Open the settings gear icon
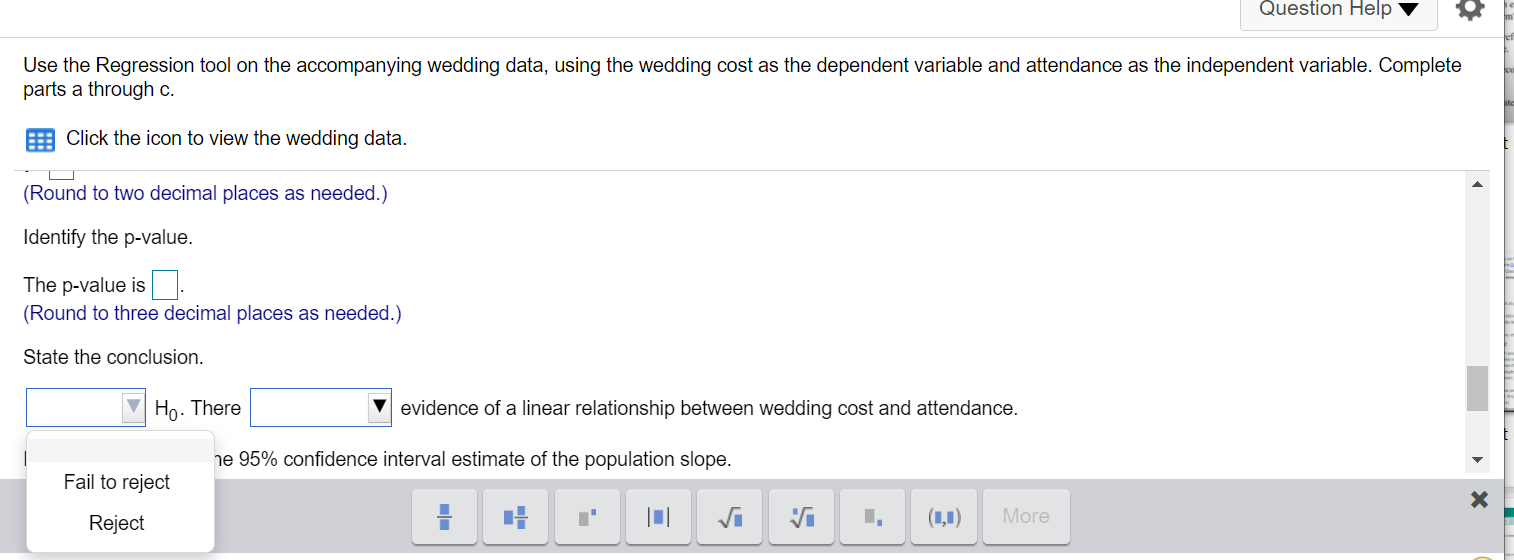This screenshot has width=1514, height=560. coord(1470,10)
